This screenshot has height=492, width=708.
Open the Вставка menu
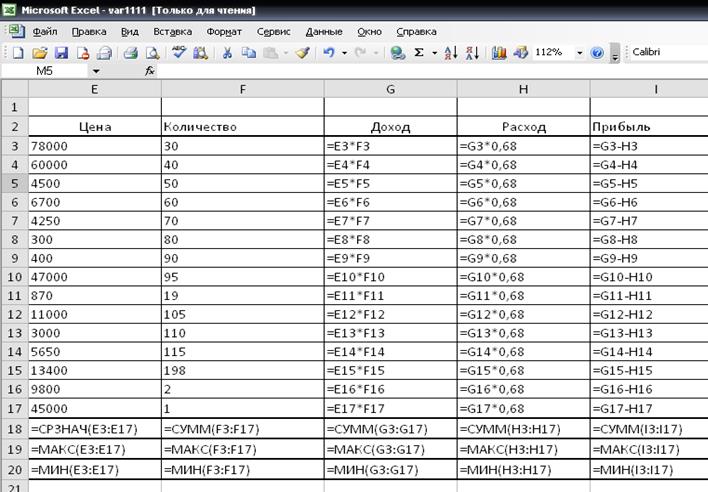click(x=172, y=32)
